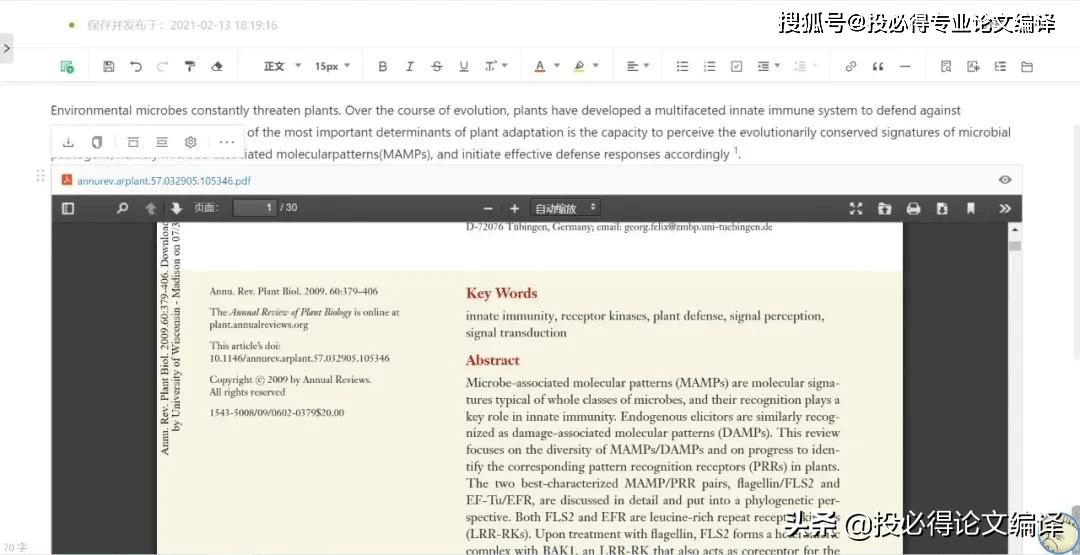Print the PDF document
Screen dimensions: 1080x555
click(x=913, y=208)
